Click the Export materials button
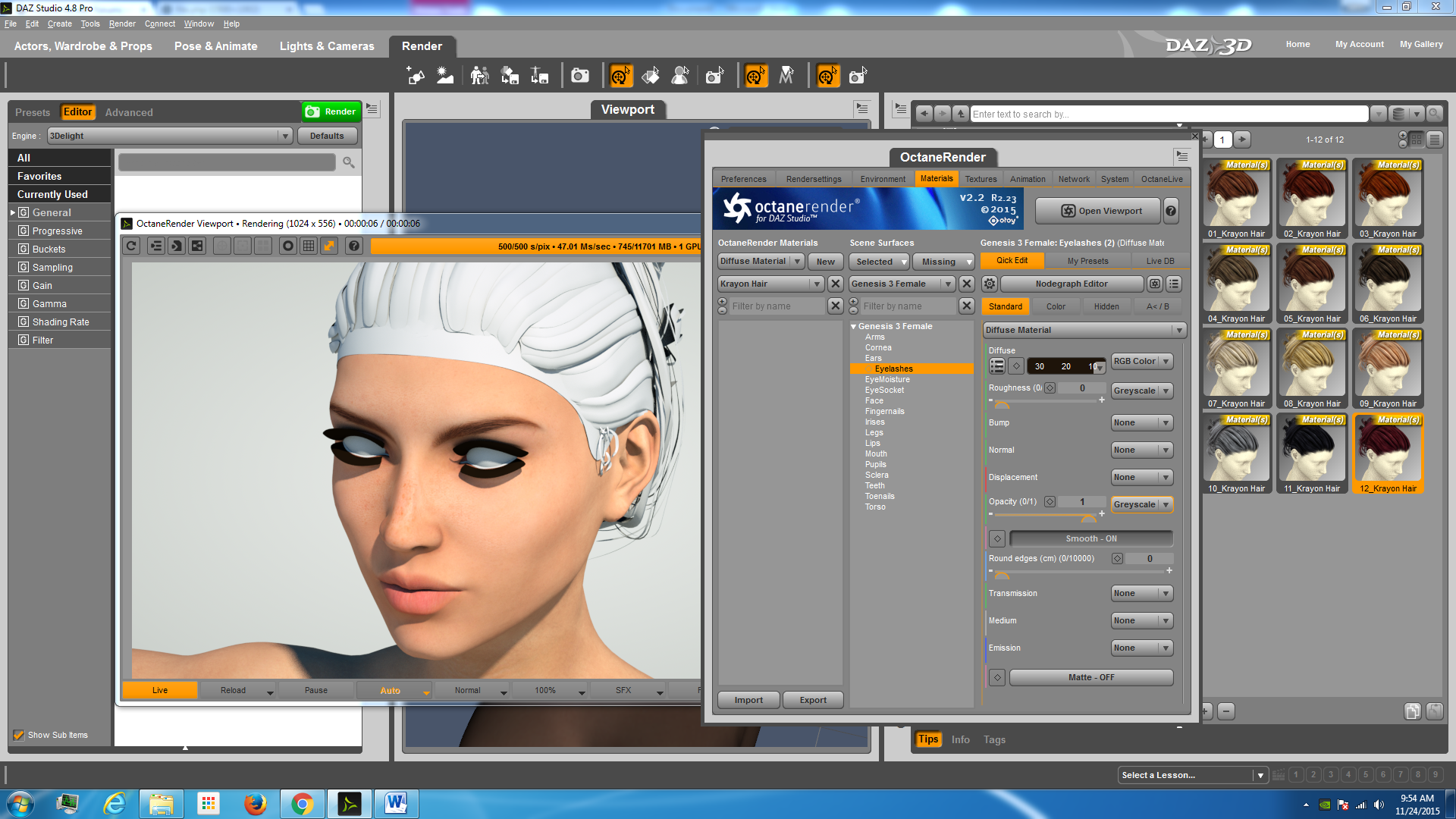This screenshot has height=819, width=1456. (813, 700)
